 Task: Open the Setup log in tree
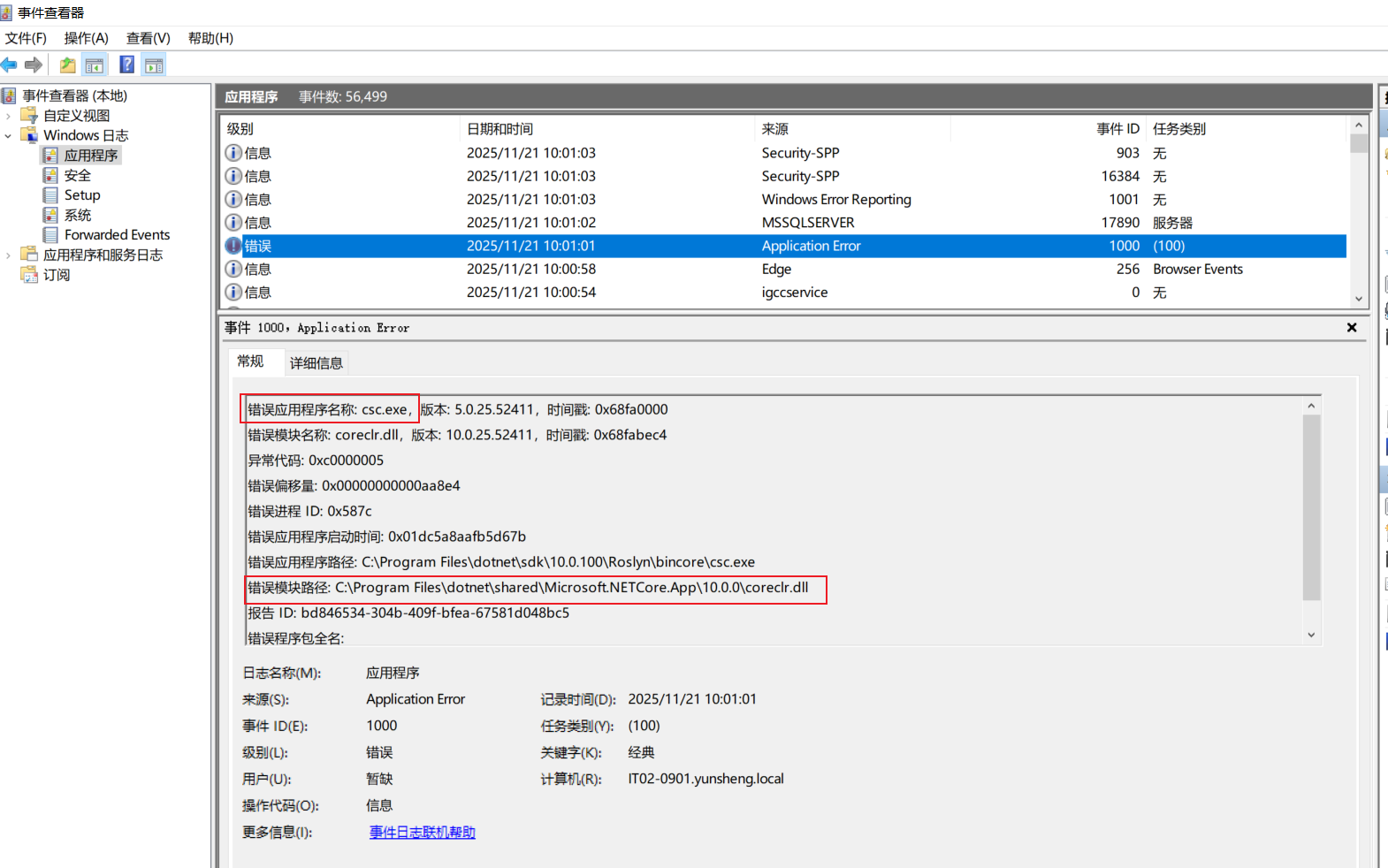(82, 195)
